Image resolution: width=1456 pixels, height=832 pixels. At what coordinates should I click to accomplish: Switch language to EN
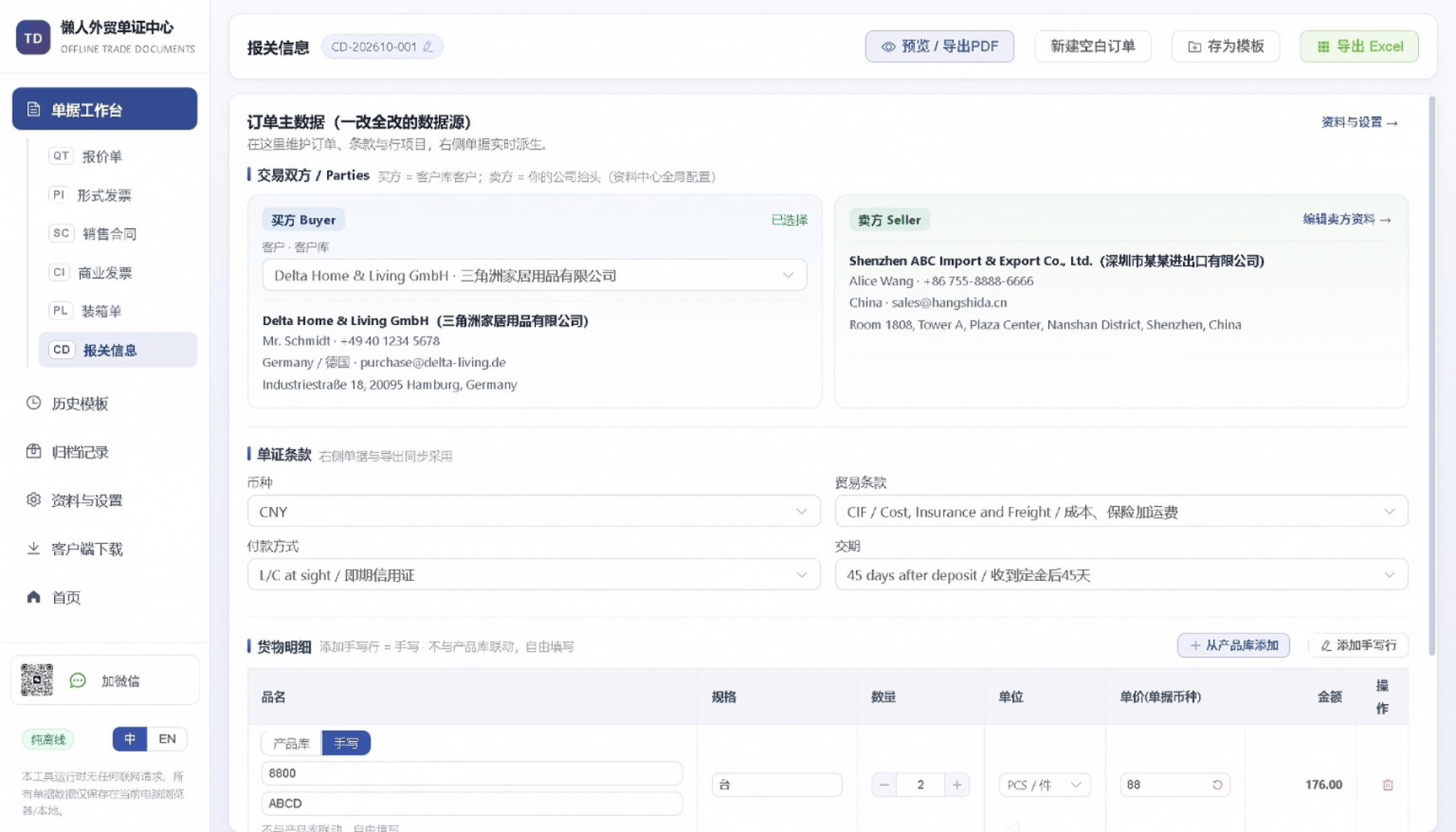pos(167,739)
